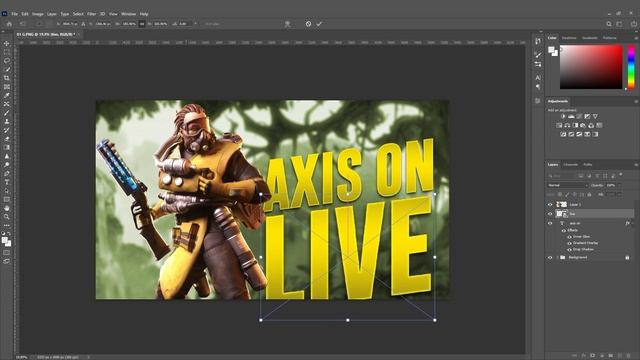Open the Image menu
The height and width of the screenshot is (360, 640).
click(38, 14)
